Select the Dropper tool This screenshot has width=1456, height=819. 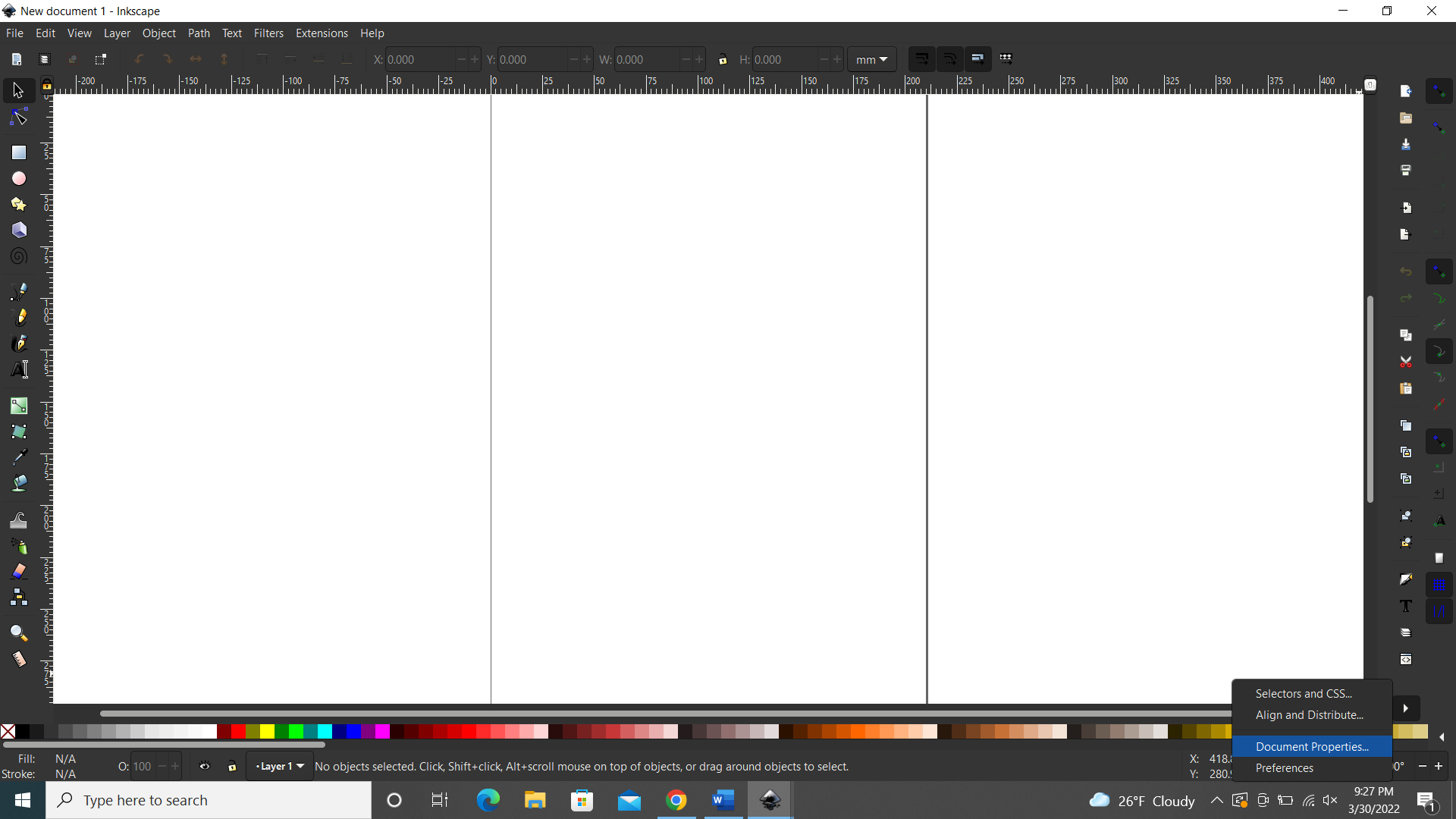[x=18, y=457]
